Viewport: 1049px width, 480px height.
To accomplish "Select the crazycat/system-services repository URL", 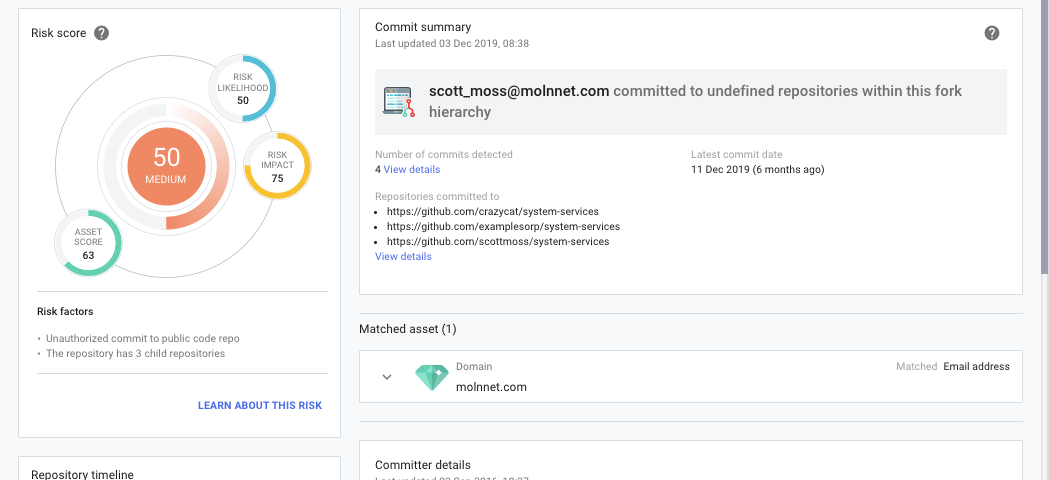I will pos(492,212).
